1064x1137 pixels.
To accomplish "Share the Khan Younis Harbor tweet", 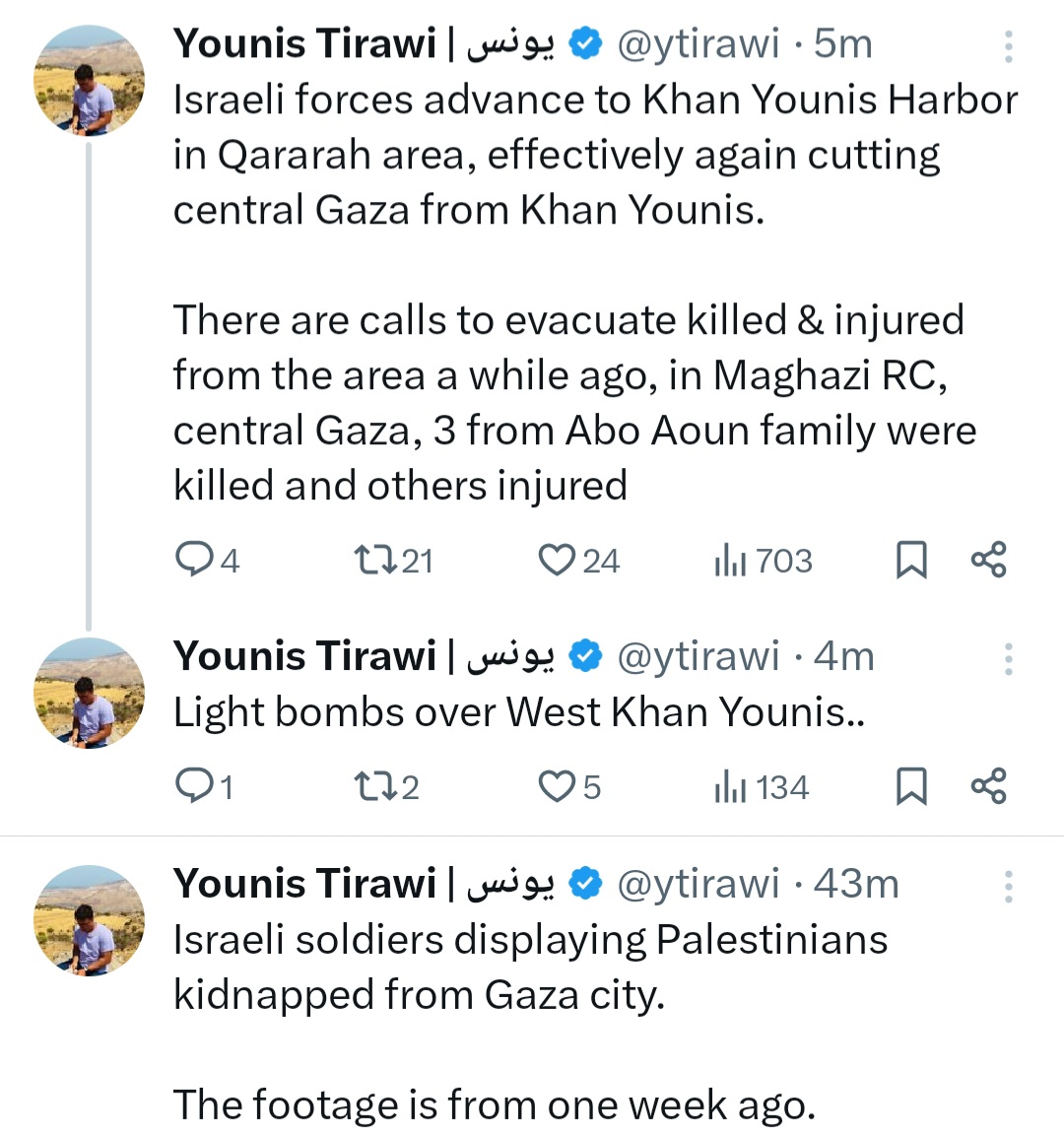I will tap(988, 560).
